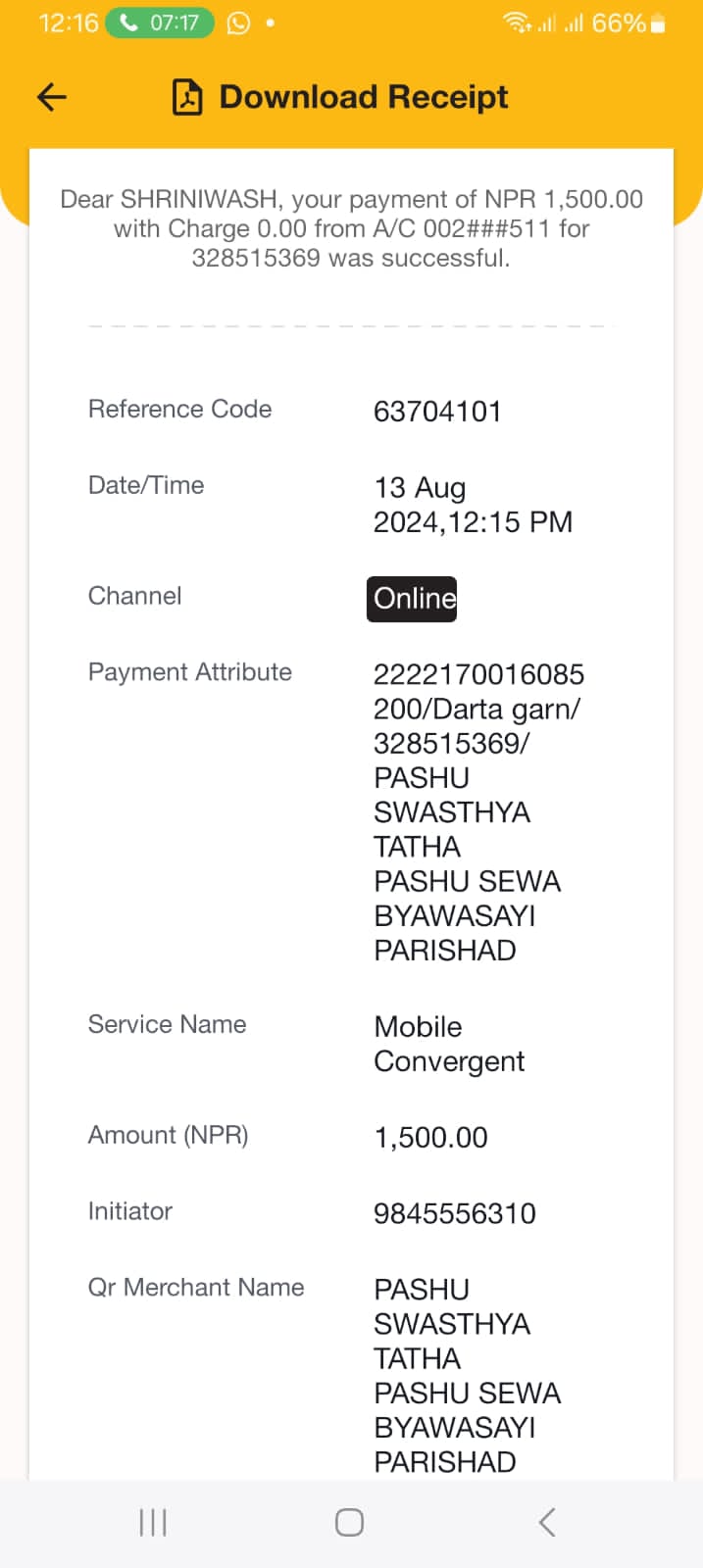Tap the Android home navigation button
Screen dimensions: 703x1568
pyautogui.click(x=350, y=1522)
